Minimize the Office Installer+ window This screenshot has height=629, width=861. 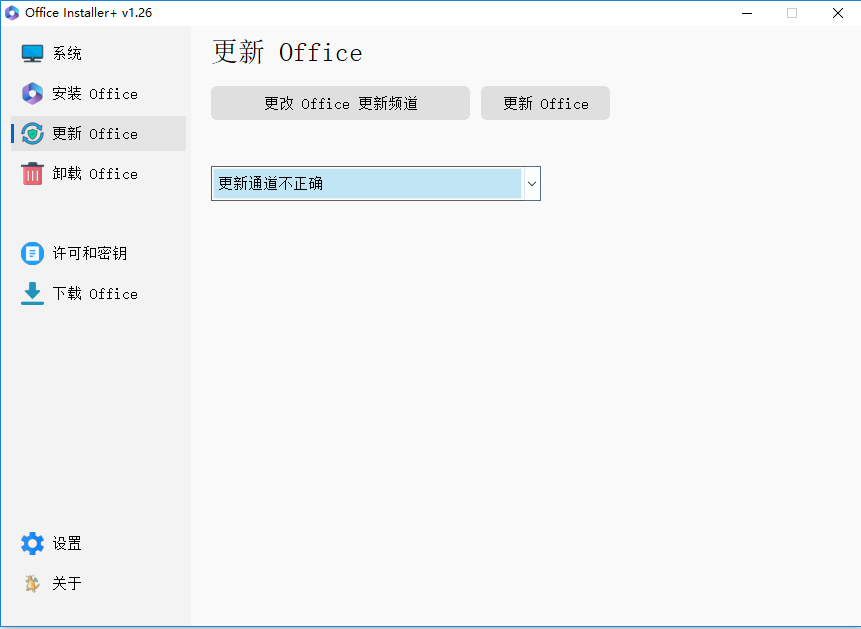746,13
